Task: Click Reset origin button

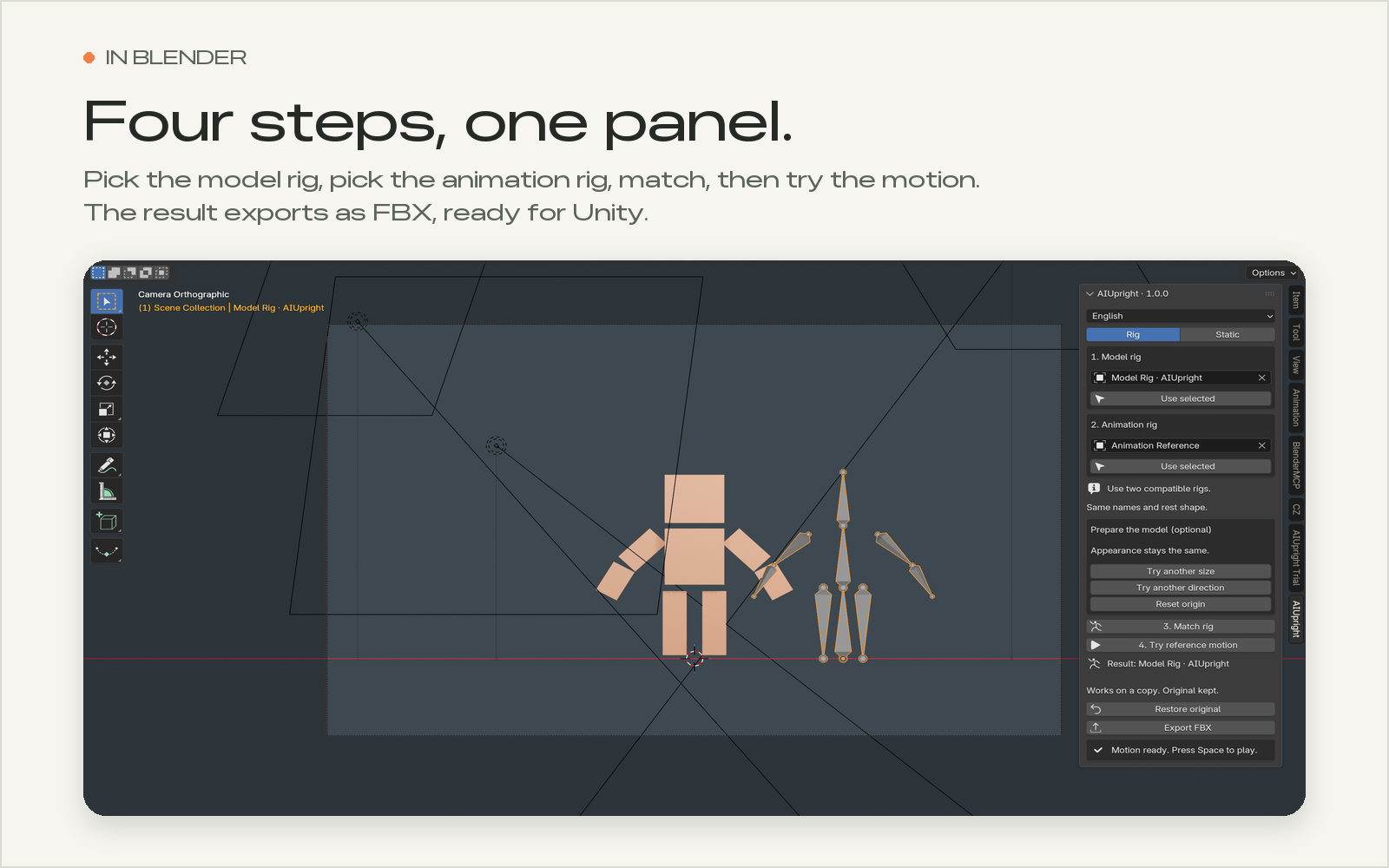Action: [1181, 604]
